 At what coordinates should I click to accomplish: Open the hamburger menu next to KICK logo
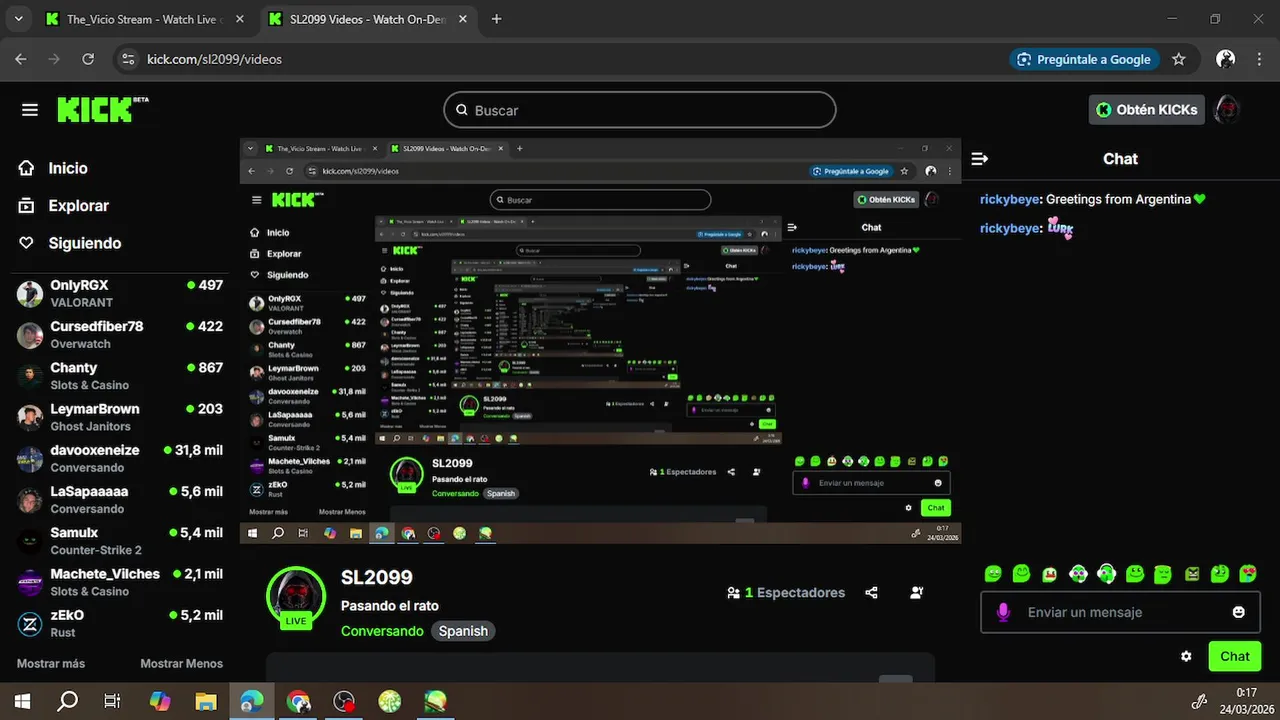(30, 110)
